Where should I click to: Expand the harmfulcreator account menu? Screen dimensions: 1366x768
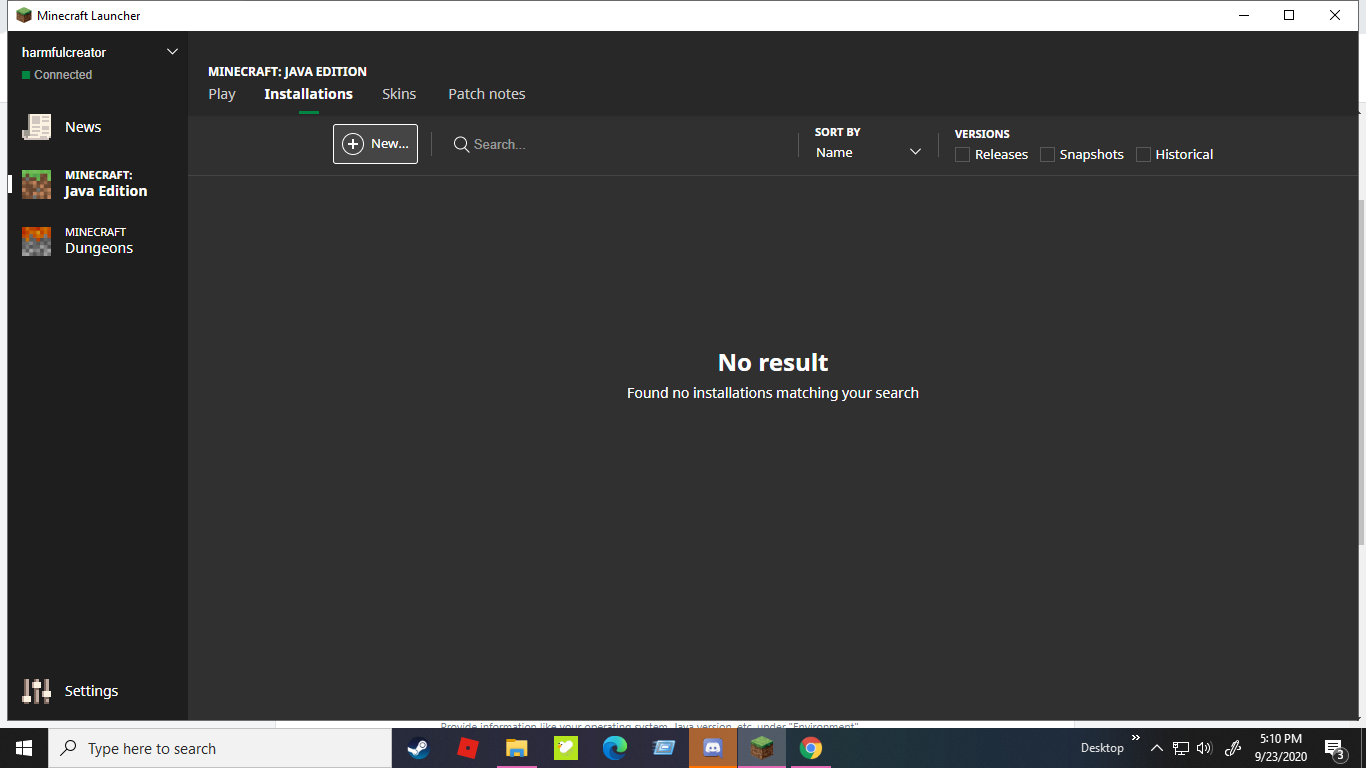coord(172,52)
